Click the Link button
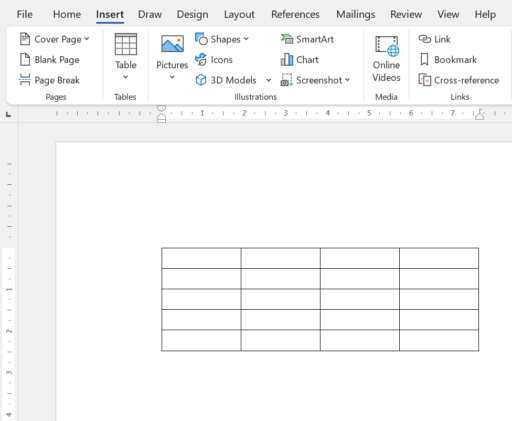The image size is (512, 421). pyautogui.click(x=434, y=39)
